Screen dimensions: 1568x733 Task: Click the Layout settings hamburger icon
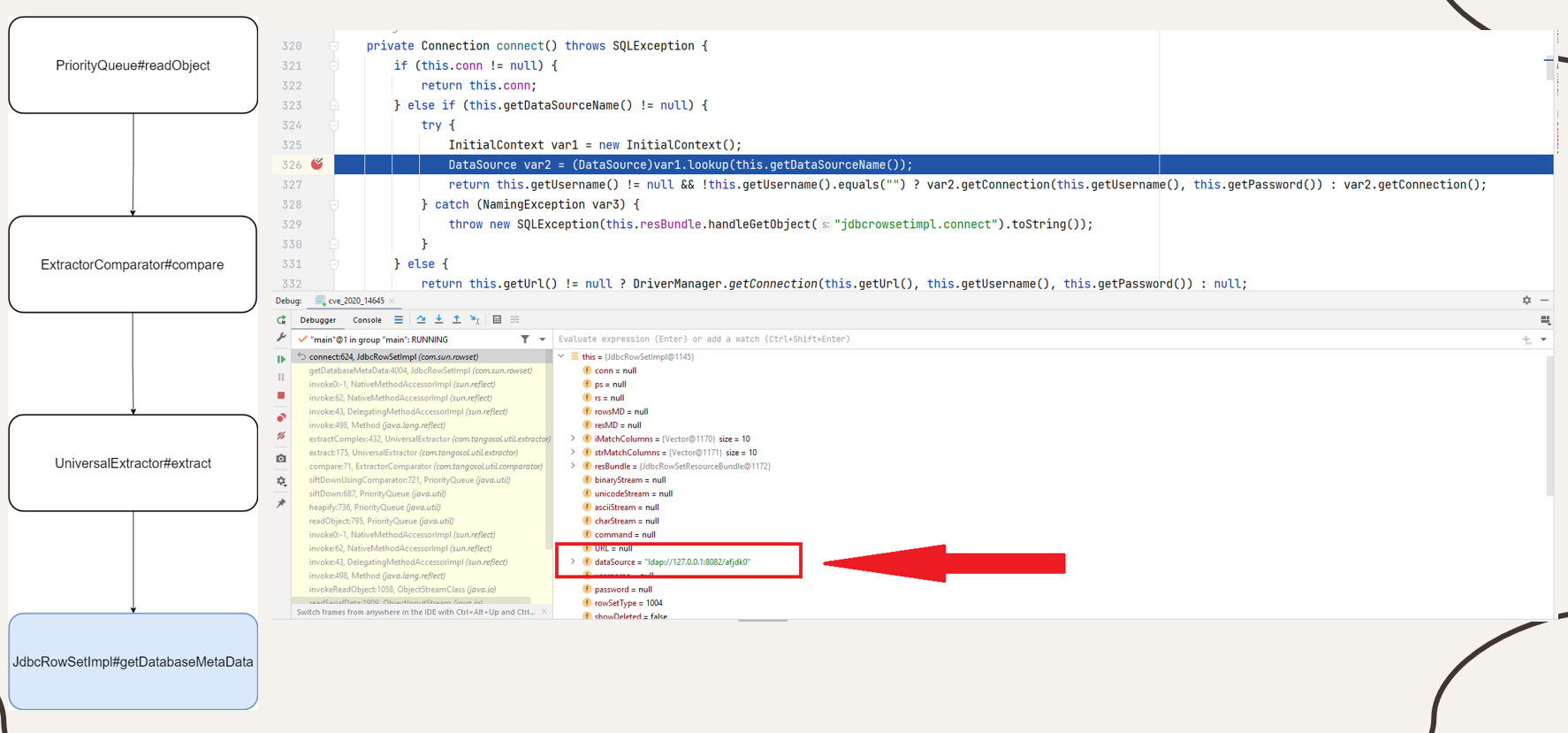pos(399,320)
